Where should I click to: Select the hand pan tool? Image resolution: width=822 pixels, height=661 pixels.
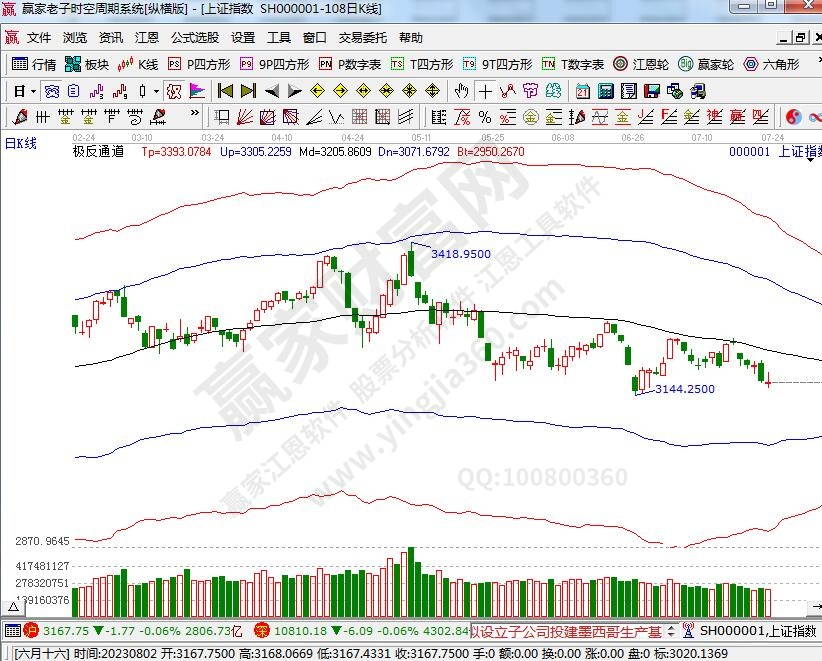[462, 91]
